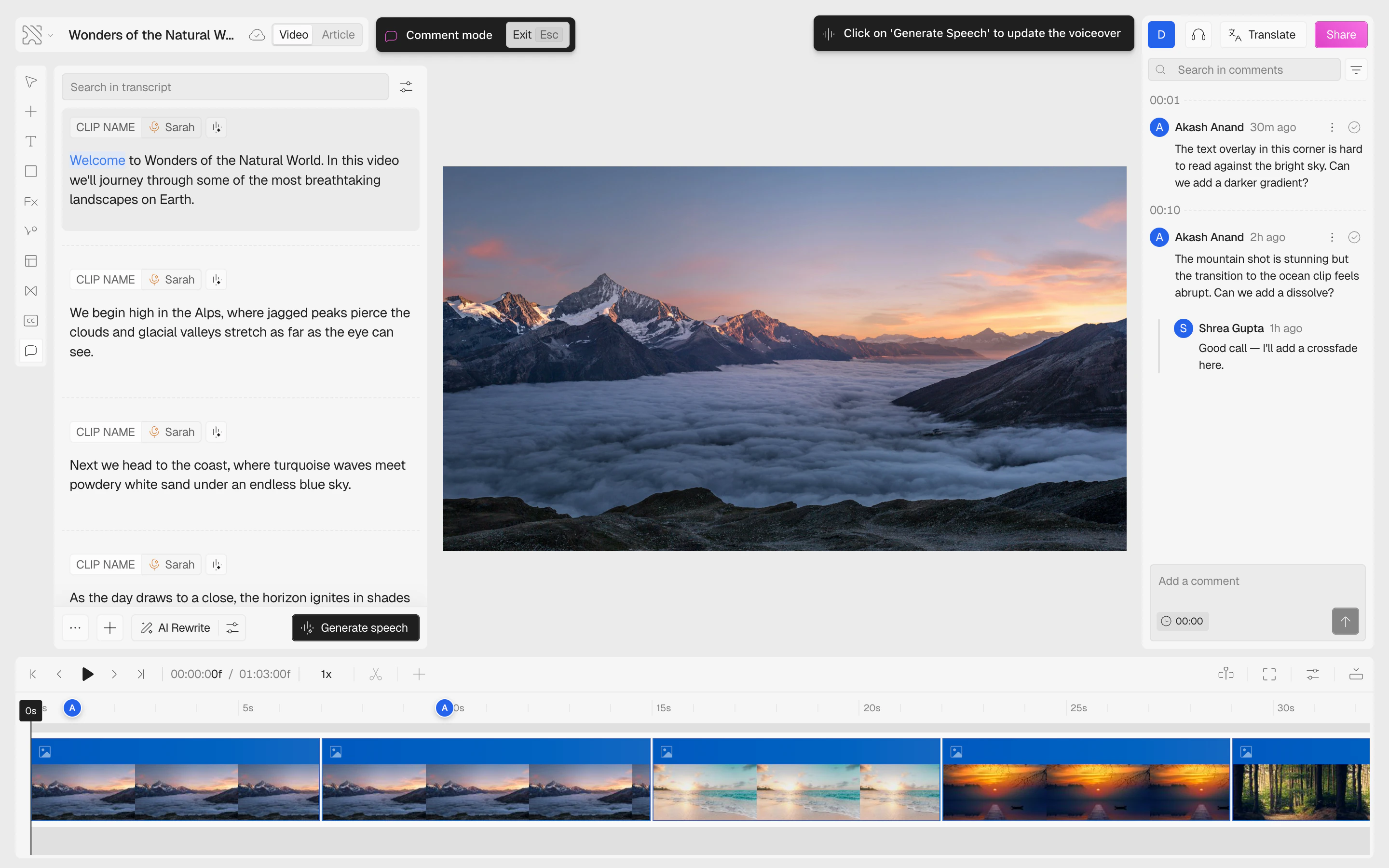This screenshot has height=868, width=1389.
Task: Exit comment mode
Action: coord(536,34)
